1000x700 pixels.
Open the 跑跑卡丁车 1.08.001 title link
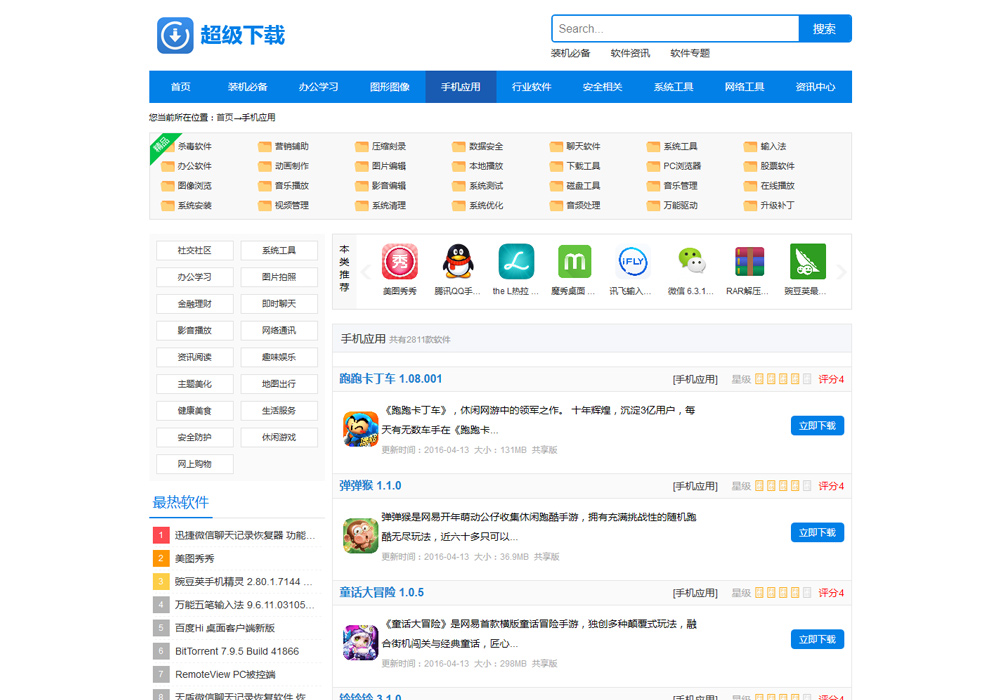point(390,379)
